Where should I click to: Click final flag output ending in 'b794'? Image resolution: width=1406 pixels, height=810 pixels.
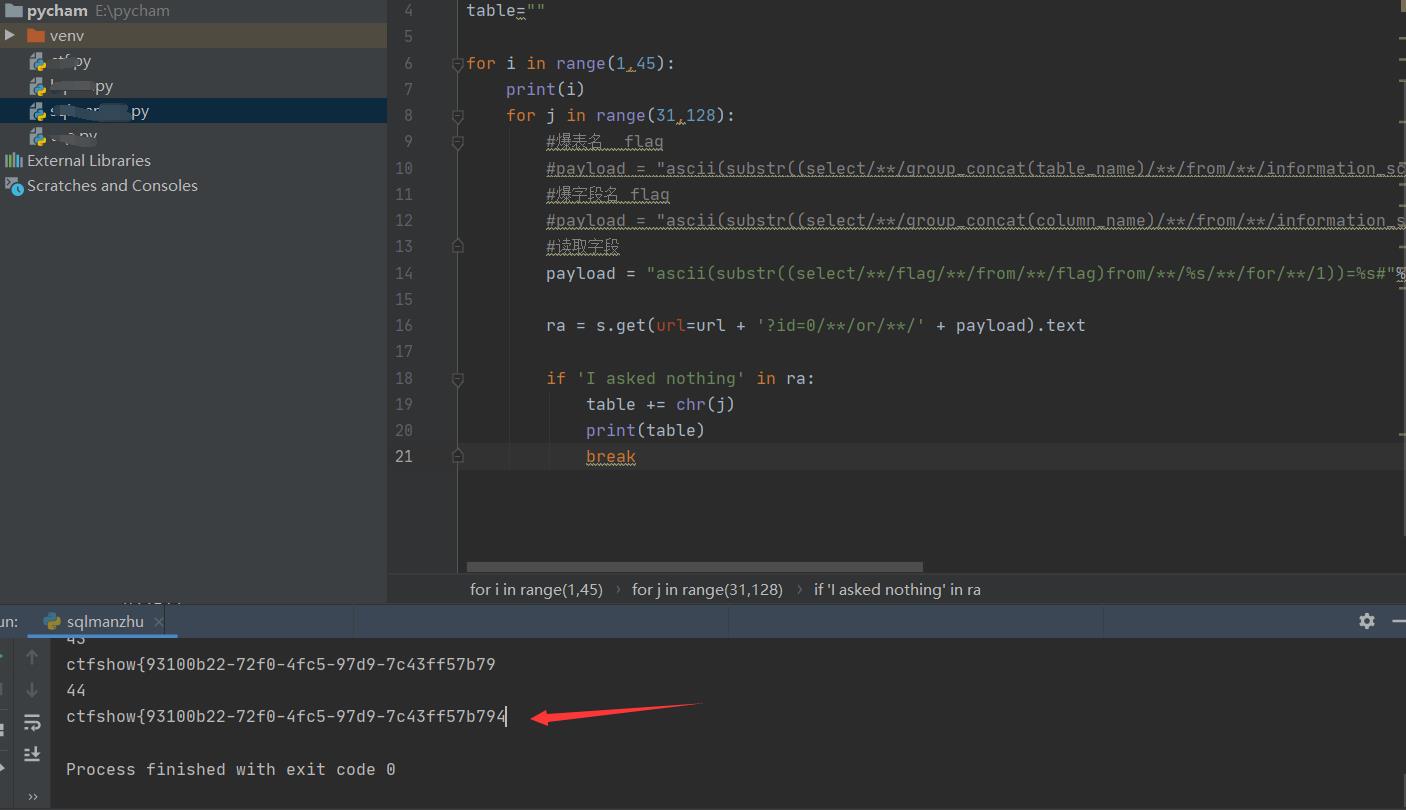(x=286, y=716)
